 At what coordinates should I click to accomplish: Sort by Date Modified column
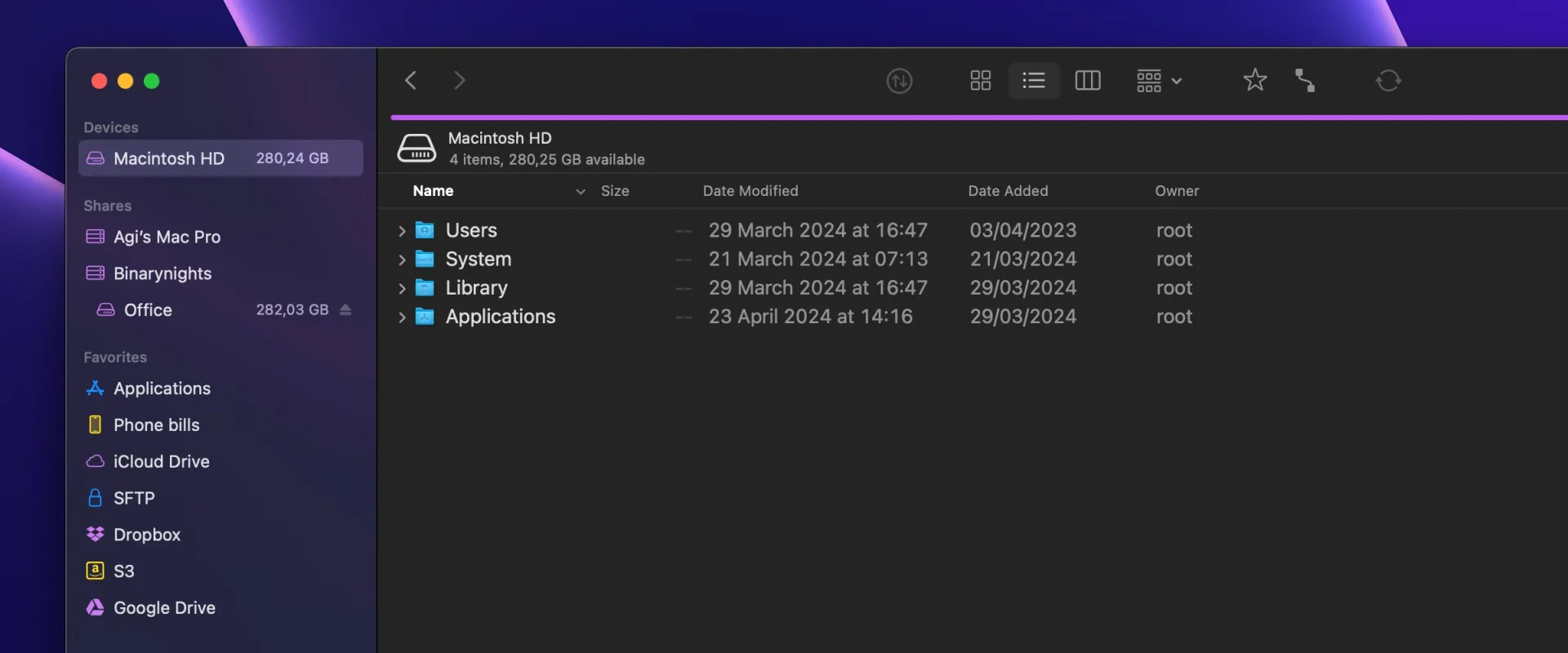751,191
